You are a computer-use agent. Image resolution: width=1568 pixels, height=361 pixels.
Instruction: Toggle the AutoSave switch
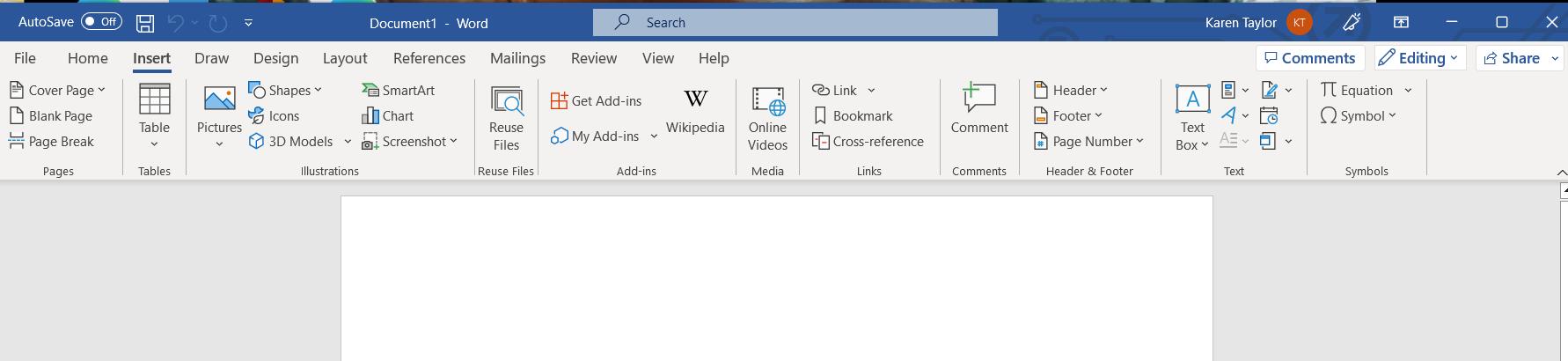click(102, 21)
